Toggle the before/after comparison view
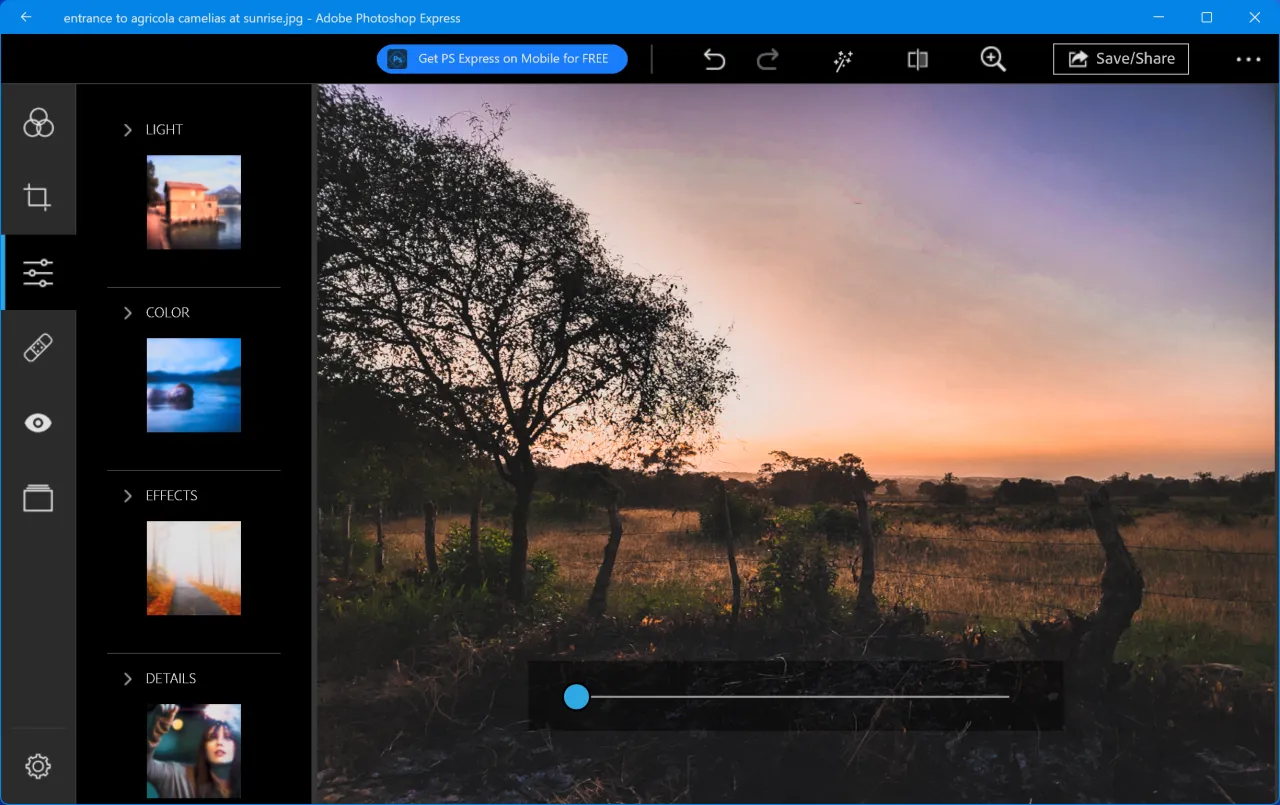The height and width of the screenshot is (805, 1280). 917,59
